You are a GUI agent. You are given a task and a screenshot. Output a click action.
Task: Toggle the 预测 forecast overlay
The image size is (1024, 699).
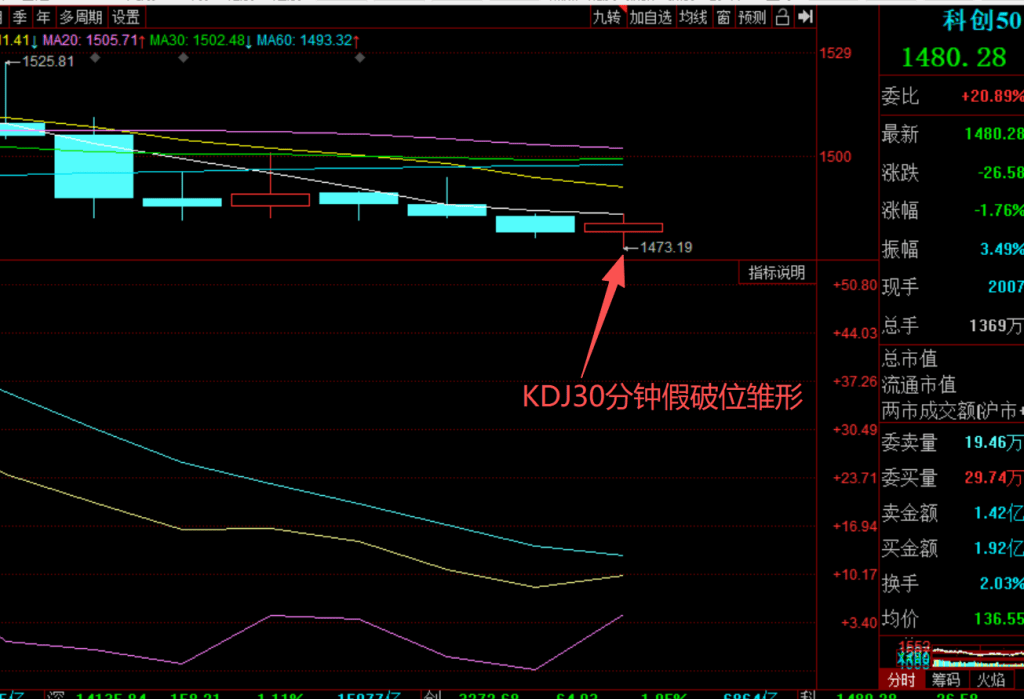coord(752,17)
